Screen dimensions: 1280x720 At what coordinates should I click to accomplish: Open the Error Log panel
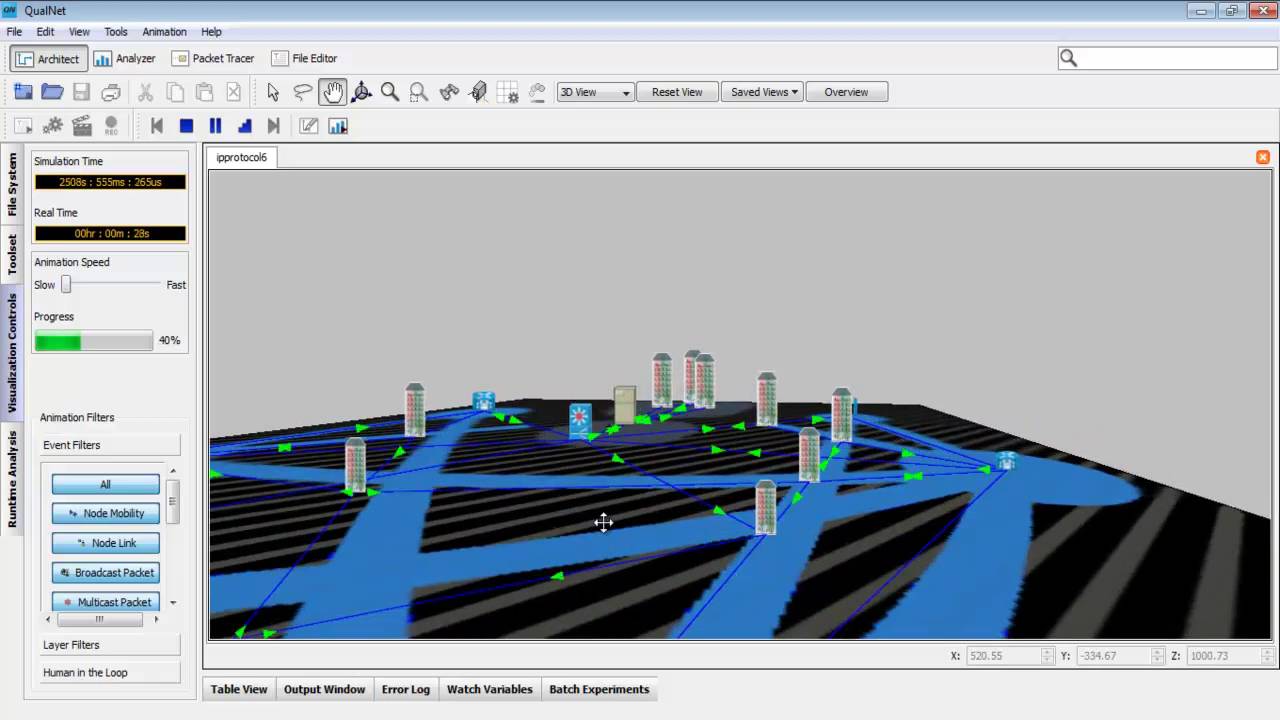pos(406,689)
